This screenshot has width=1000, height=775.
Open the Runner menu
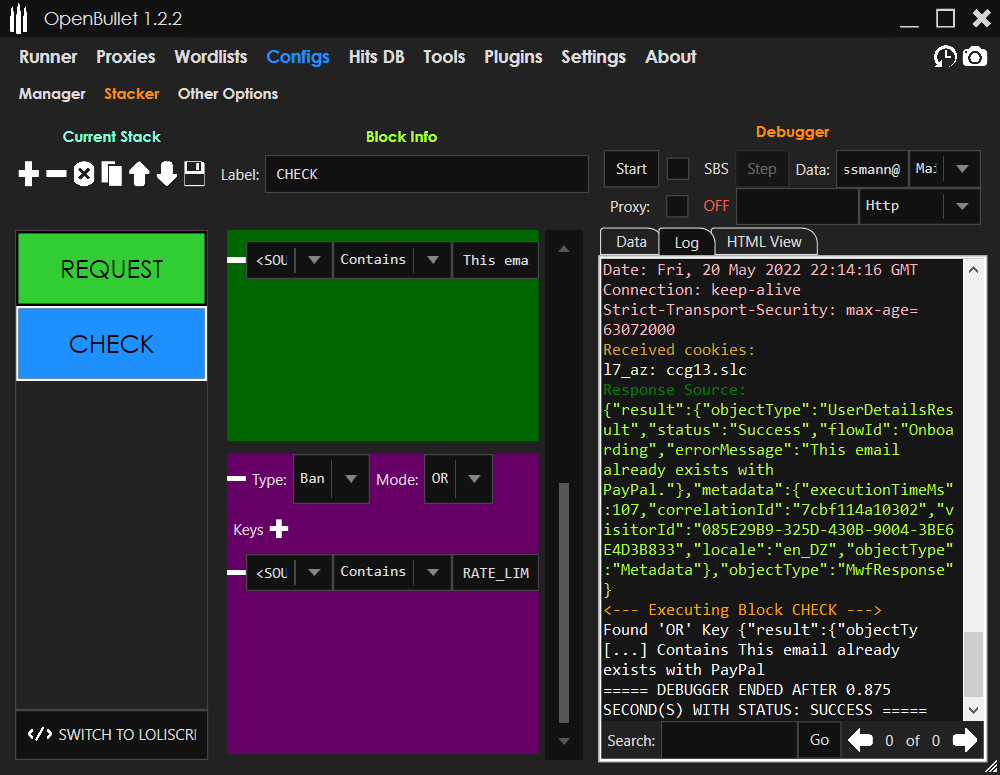[x=48, y=57]
